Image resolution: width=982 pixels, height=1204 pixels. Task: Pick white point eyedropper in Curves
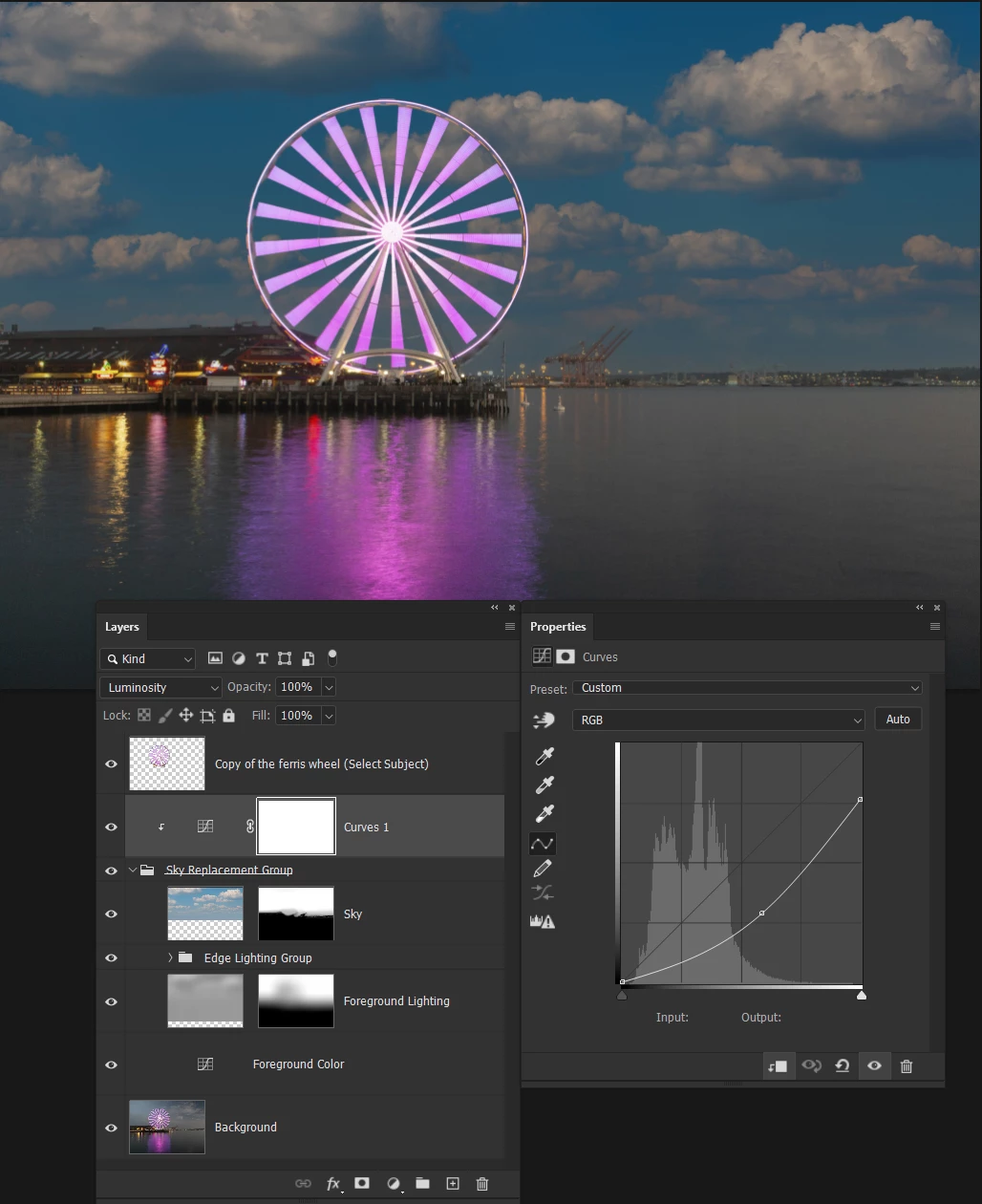coord(544,814)
